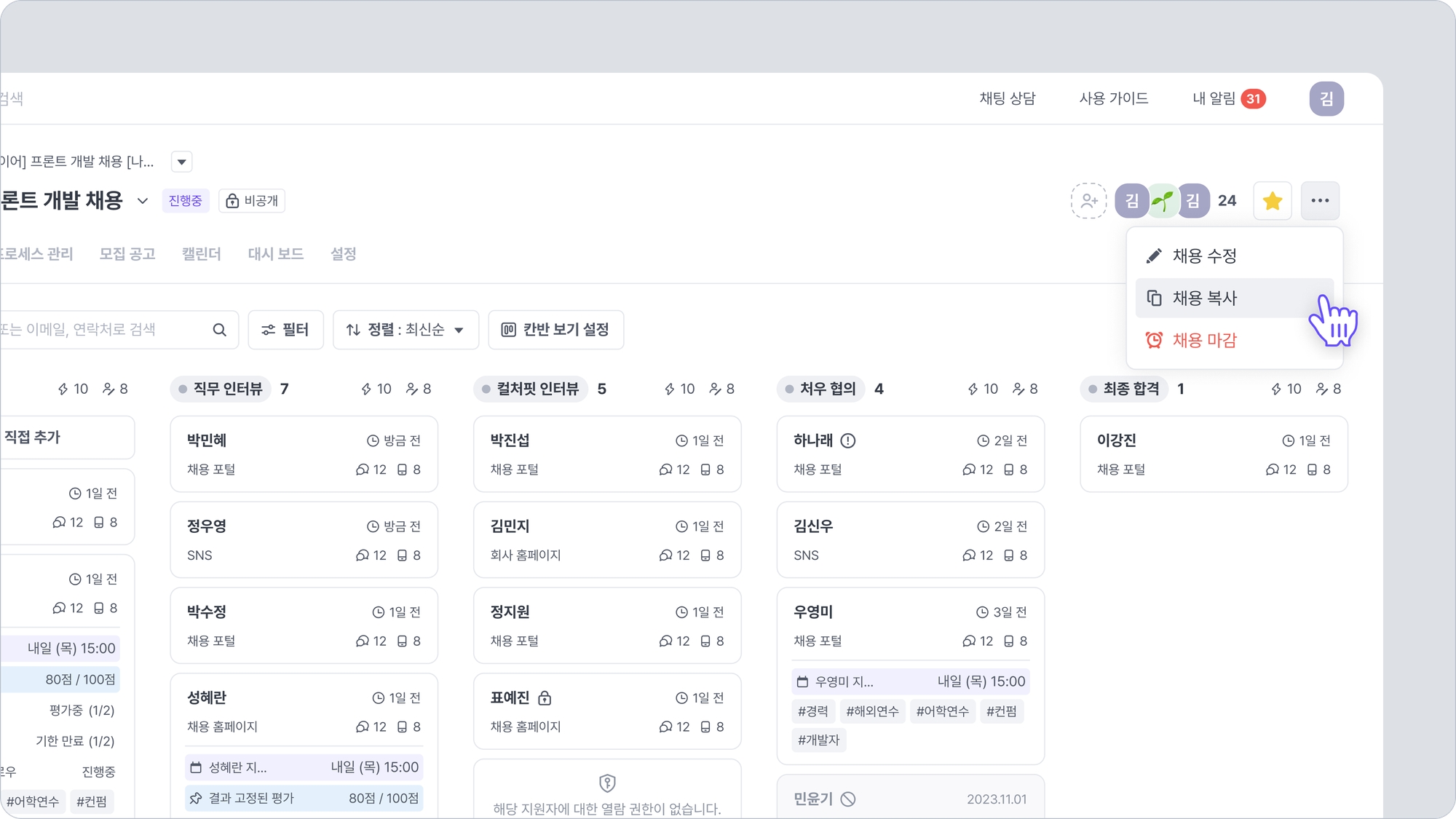Open the 성혜란 applicant name
This screenshot has width=1456, height=819.
(207, 697)
